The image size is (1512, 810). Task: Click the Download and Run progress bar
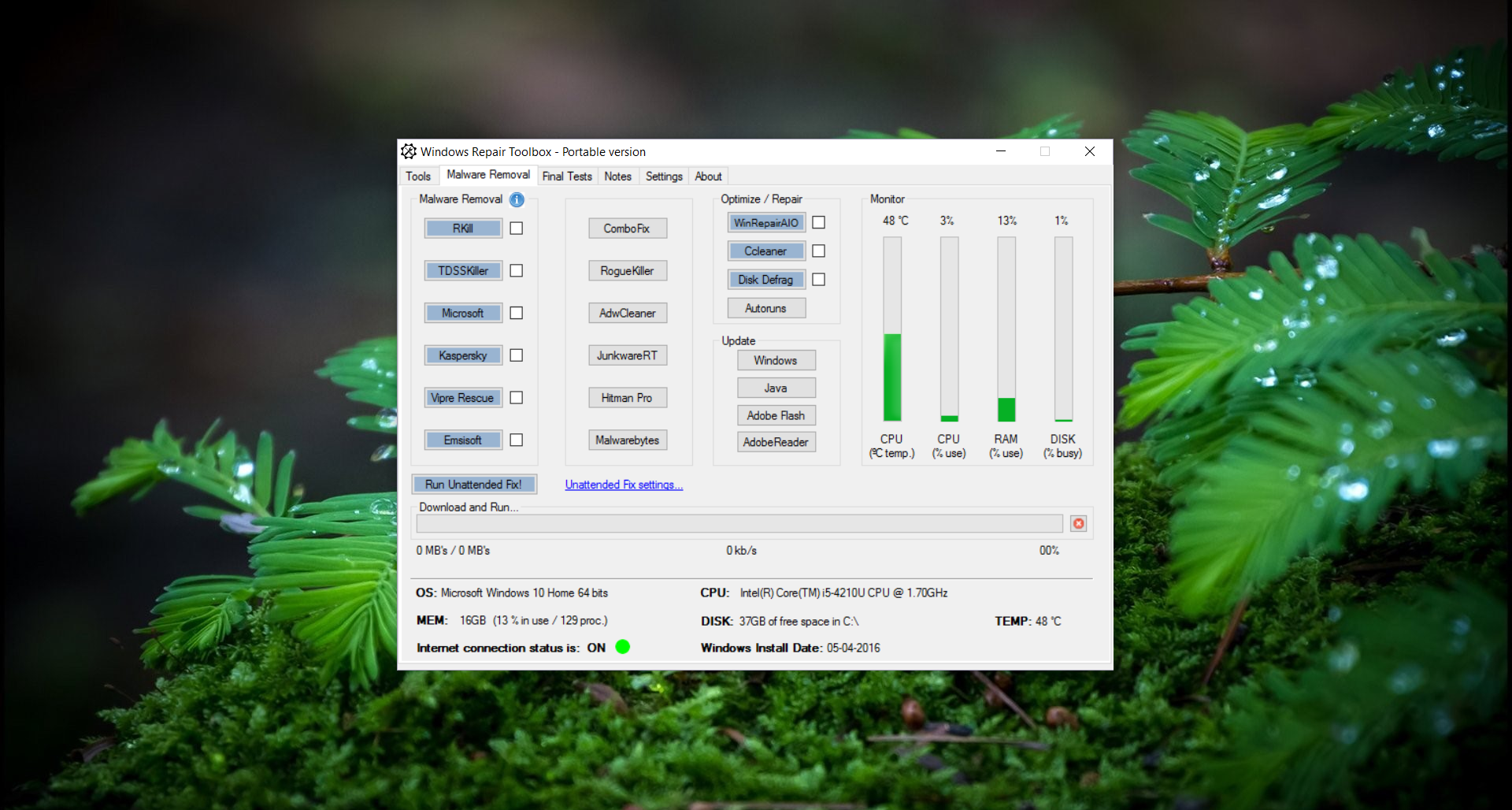pyautogui.click(x=739, y=524)
